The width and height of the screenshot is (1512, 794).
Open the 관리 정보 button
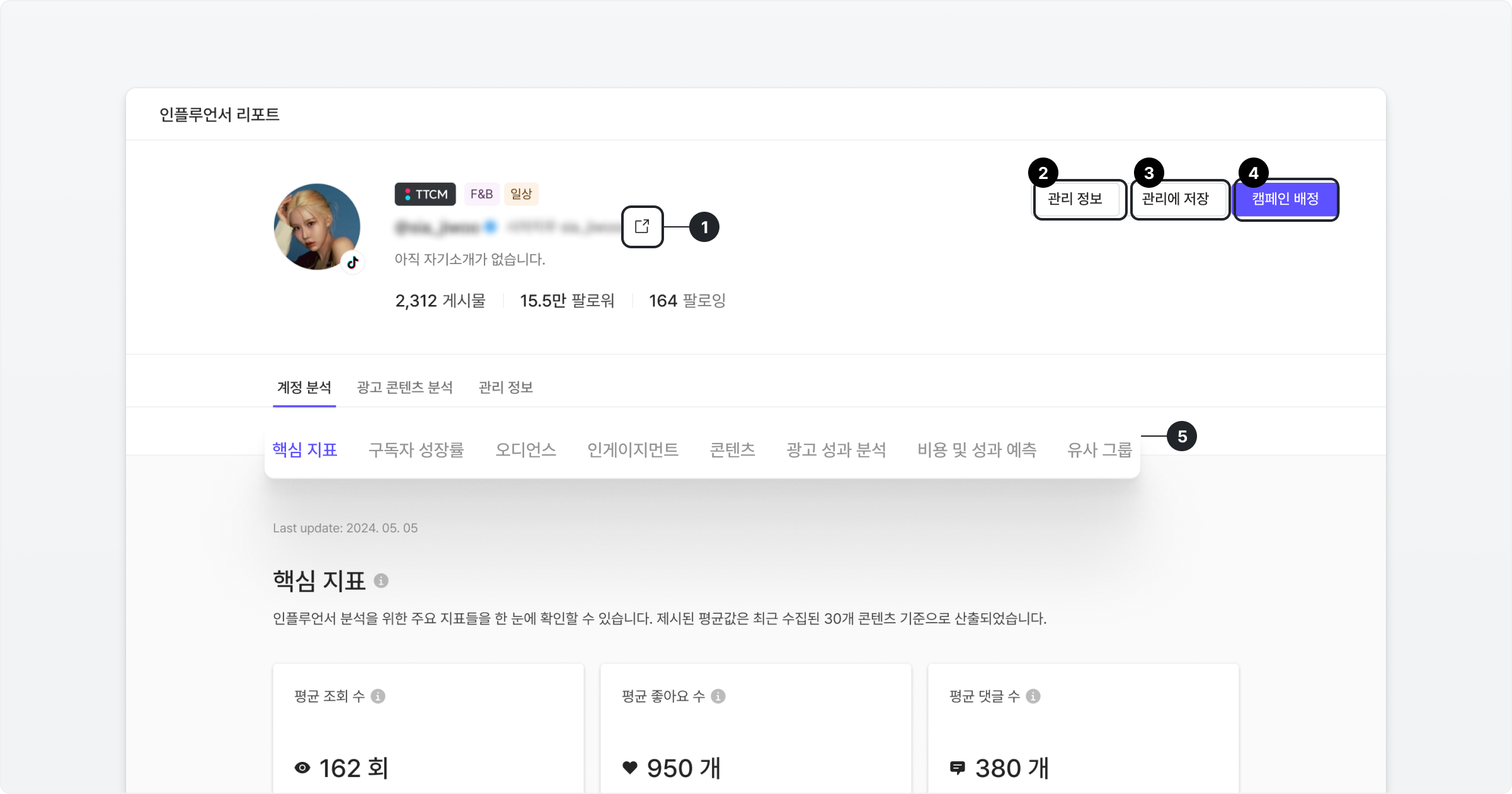(1075, 199)
